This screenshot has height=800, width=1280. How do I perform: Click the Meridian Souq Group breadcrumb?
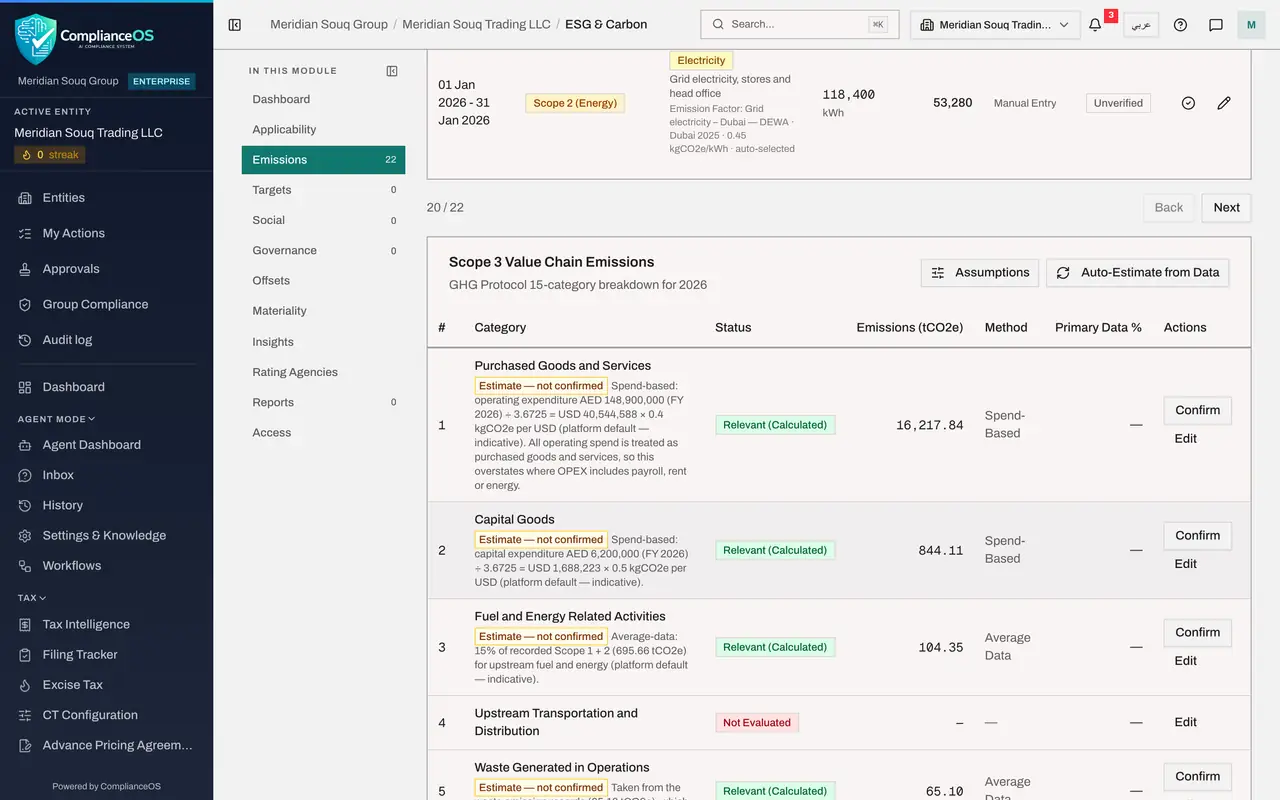tap(329, 24)
